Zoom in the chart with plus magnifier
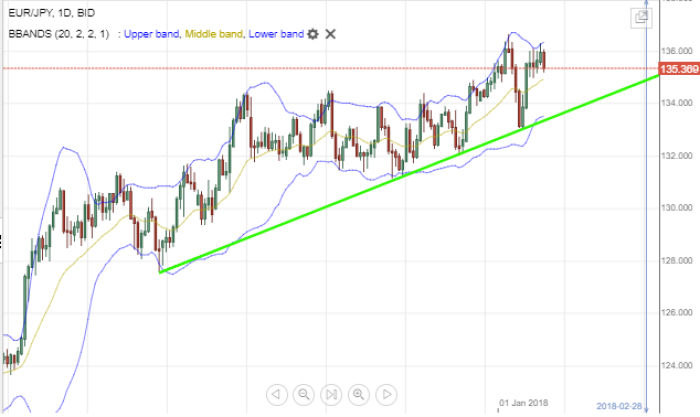The width and height of the screenshot is (700, 417). (359, 393)
